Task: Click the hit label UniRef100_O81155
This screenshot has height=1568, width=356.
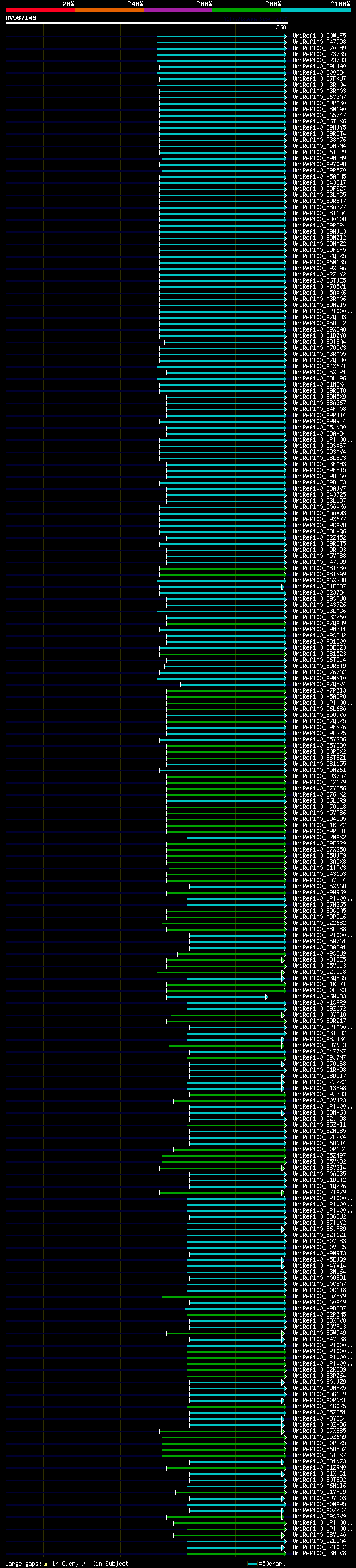Action: (x=319, y=764)
